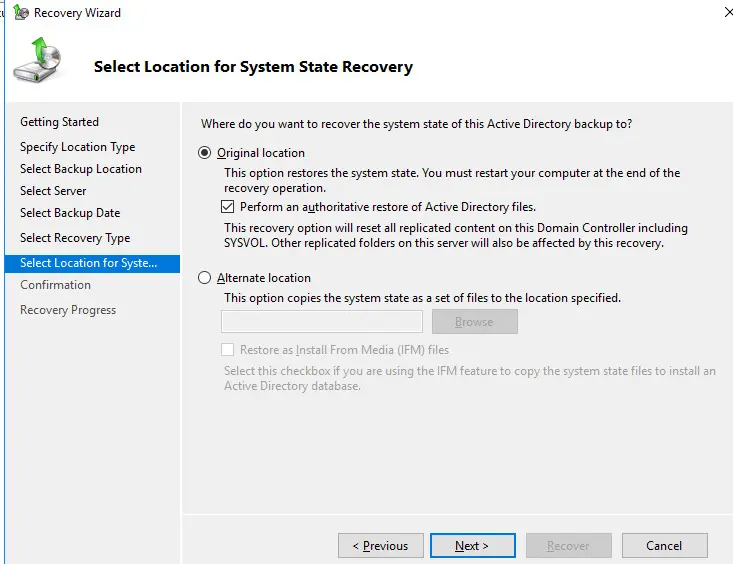733x564 pixels.
Task: Close the Recovery Wizard window
Action: (728, 12)
